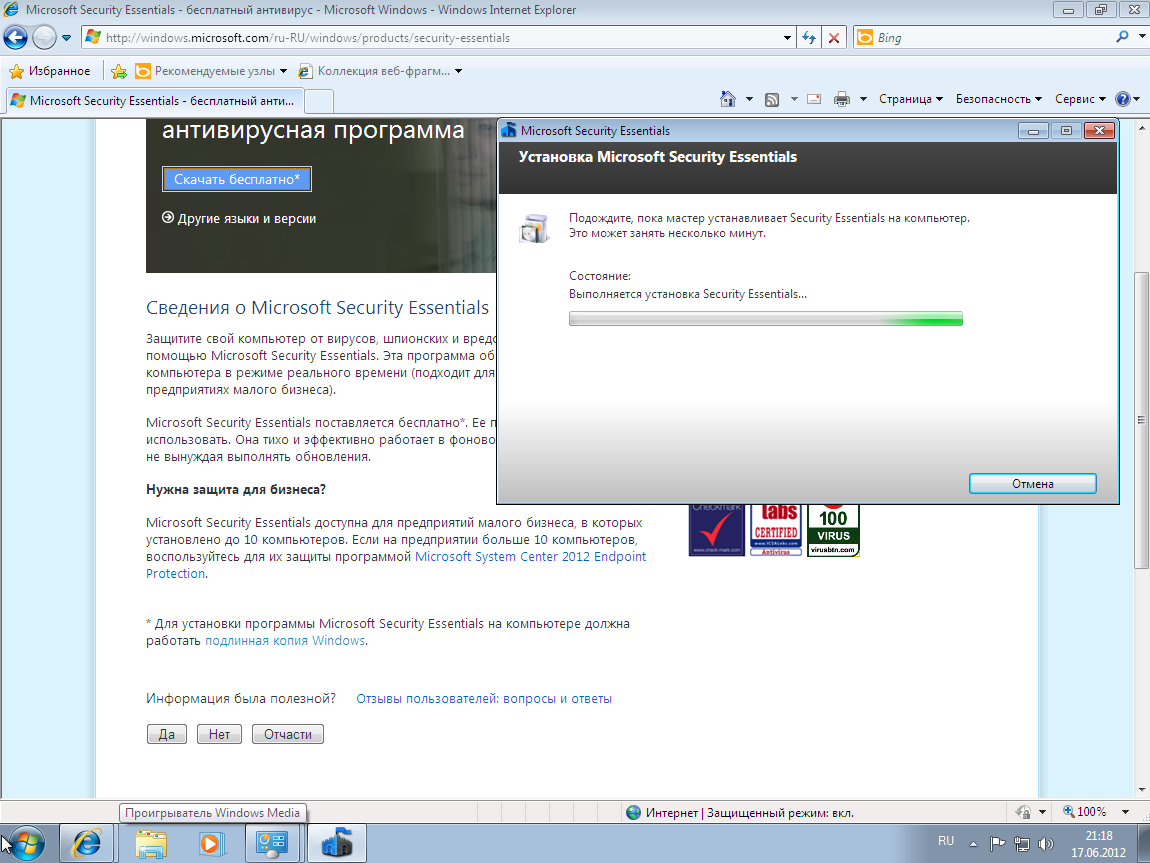Follow the подлинная копия Windows link
Screen dimensions: 1150x863
(x=285, y=640)
